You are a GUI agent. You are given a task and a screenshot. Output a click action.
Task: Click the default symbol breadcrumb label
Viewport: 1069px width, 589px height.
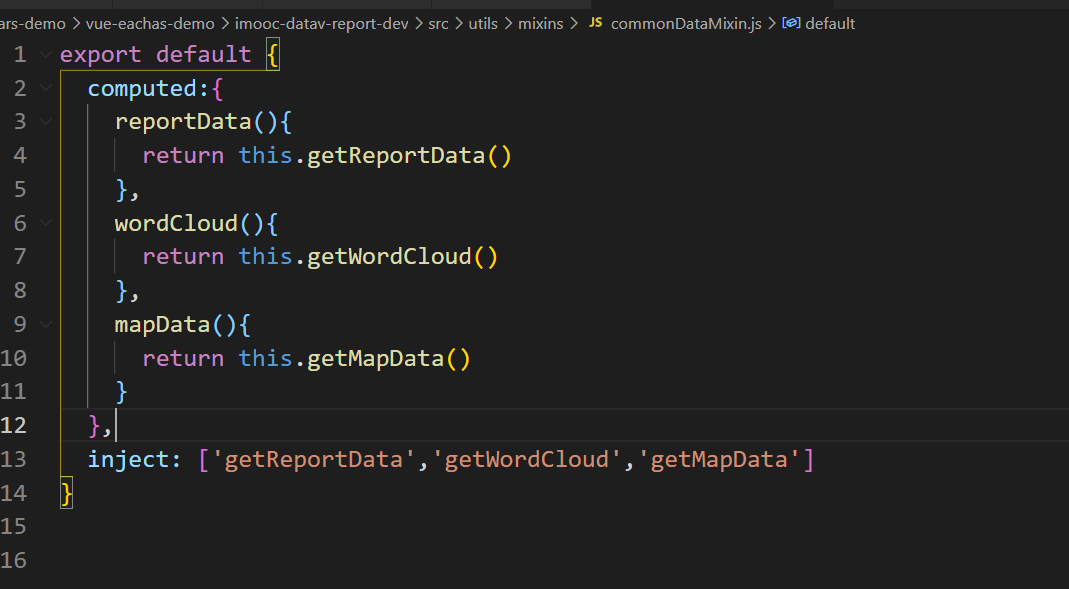tap(830, 23)
